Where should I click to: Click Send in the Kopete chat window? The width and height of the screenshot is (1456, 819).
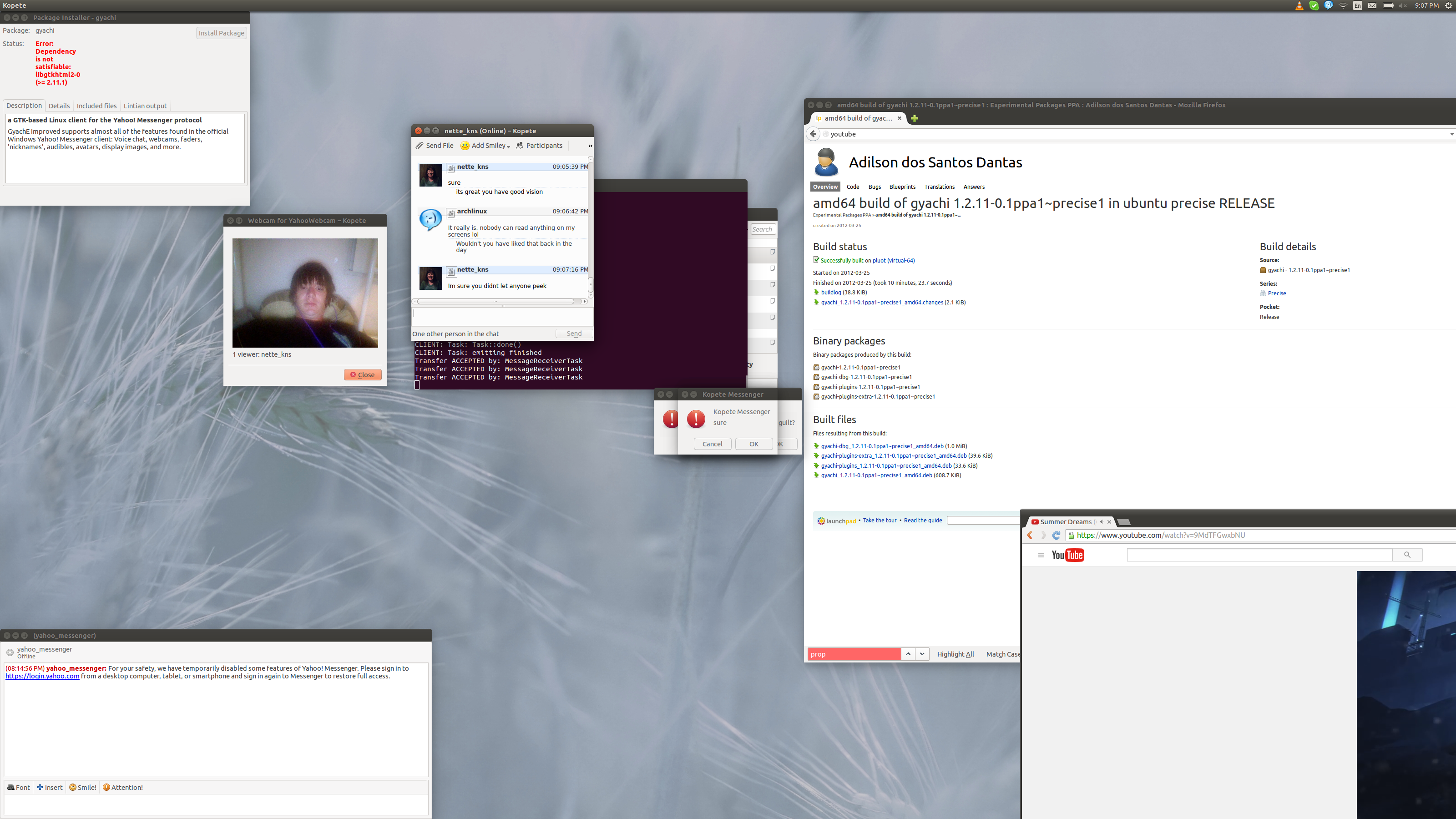574,334
